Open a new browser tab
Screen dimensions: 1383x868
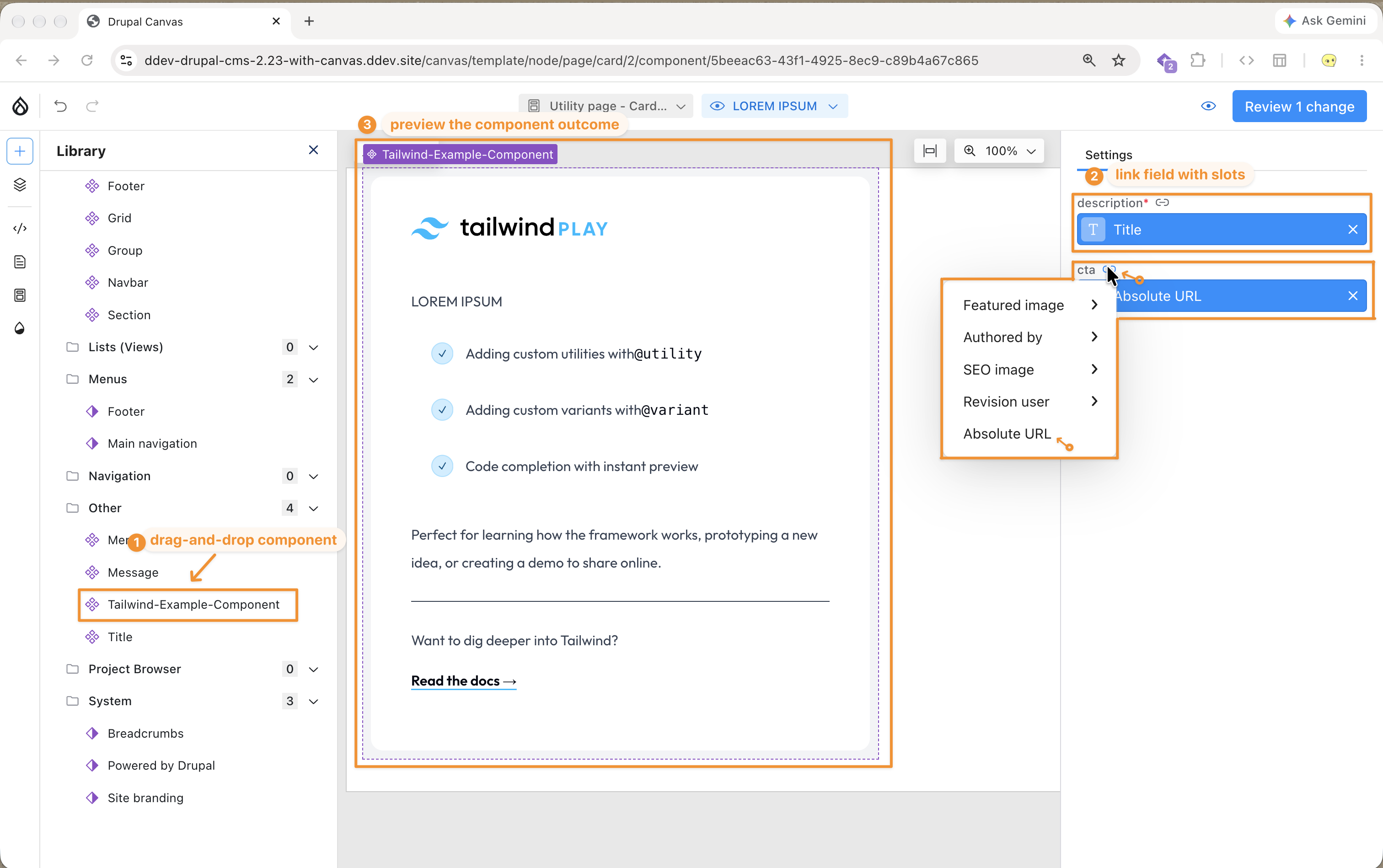309,21
